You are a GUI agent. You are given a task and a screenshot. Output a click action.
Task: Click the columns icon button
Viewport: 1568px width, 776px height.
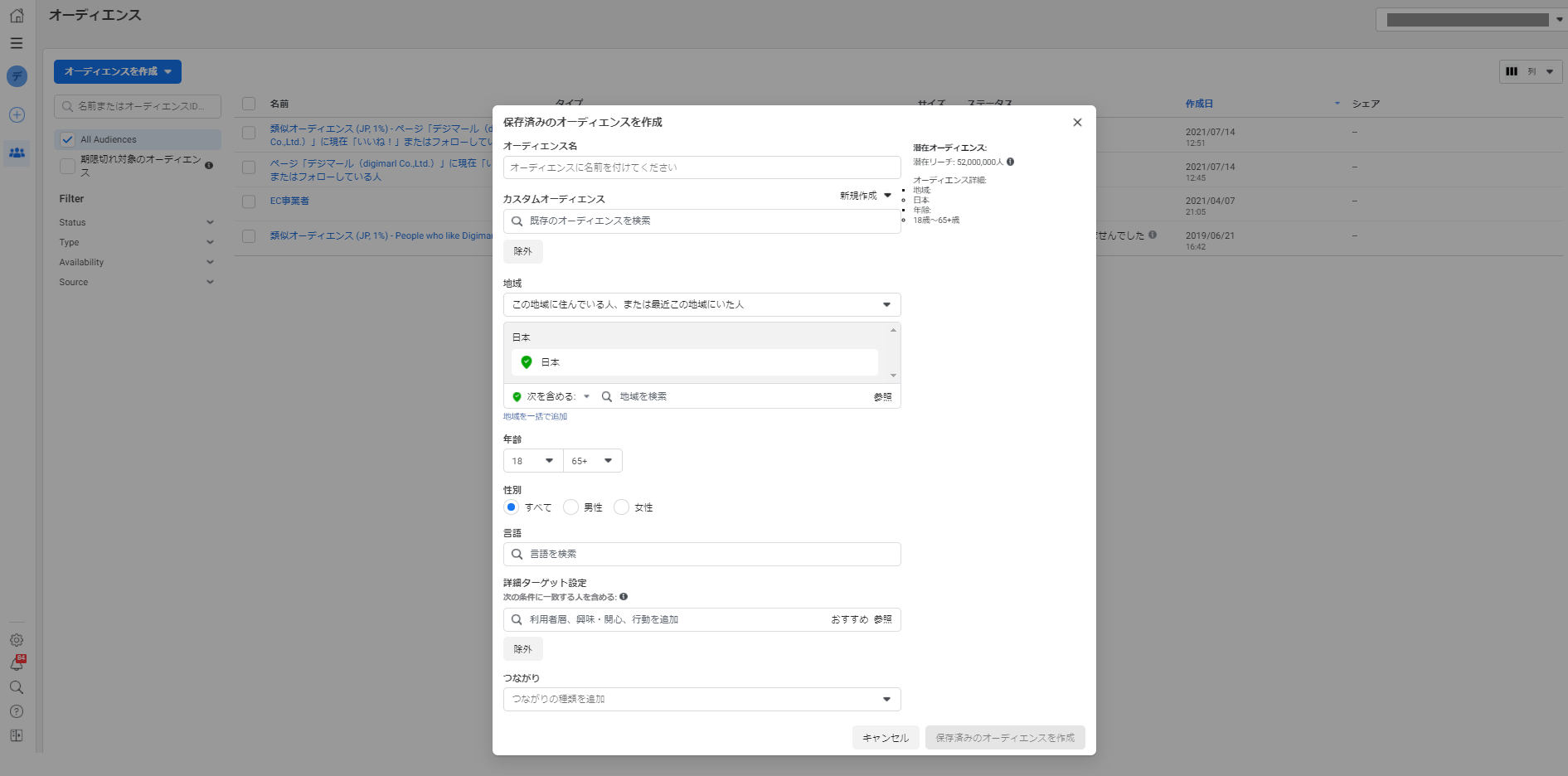coord(1531,71)
